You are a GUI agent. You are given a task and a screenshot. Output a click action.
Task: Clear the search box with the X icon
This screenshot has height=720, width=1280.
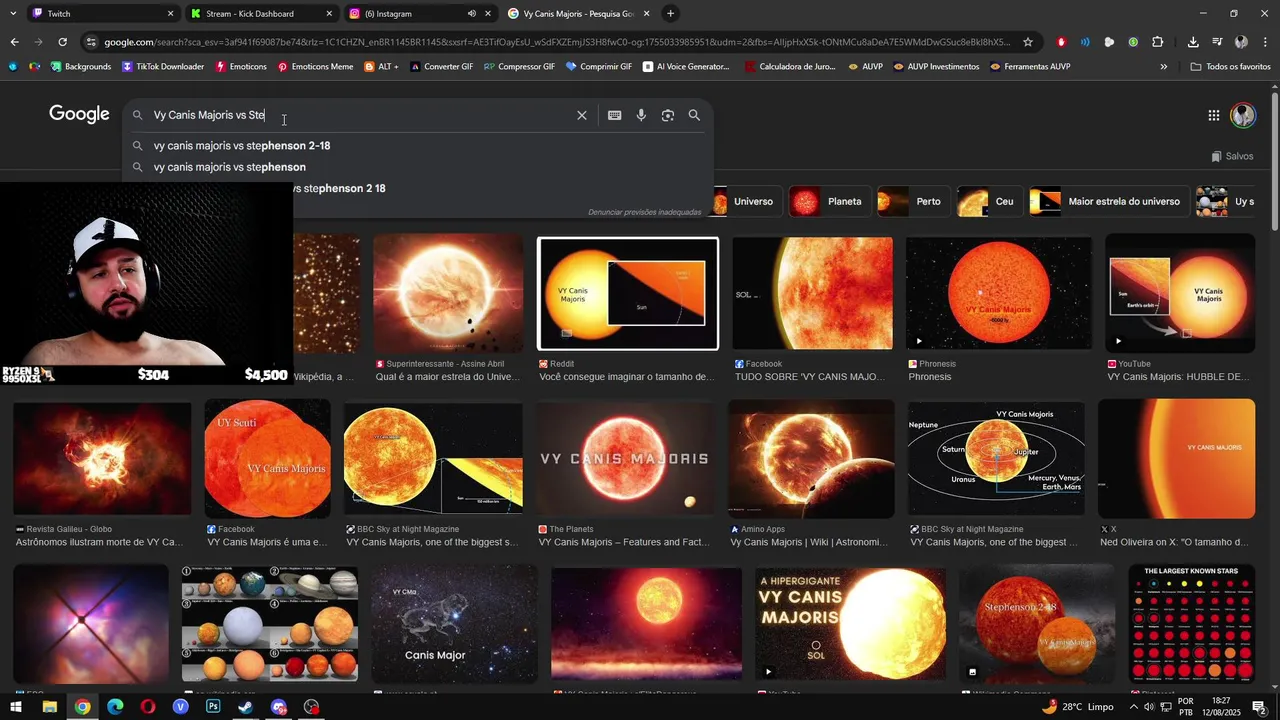582,115
